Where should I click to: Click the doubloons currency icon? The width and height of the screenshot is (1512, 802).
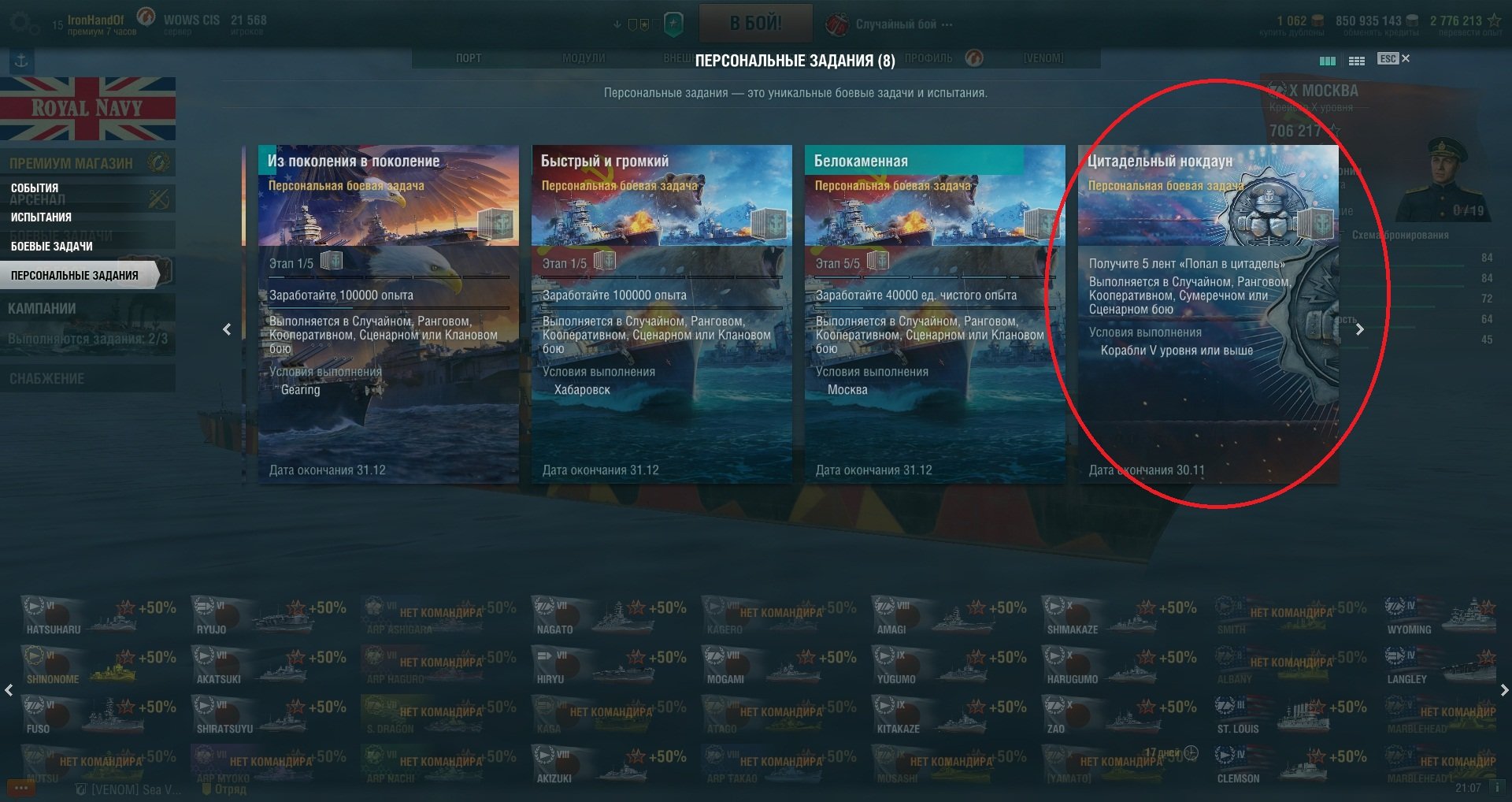1317,21
